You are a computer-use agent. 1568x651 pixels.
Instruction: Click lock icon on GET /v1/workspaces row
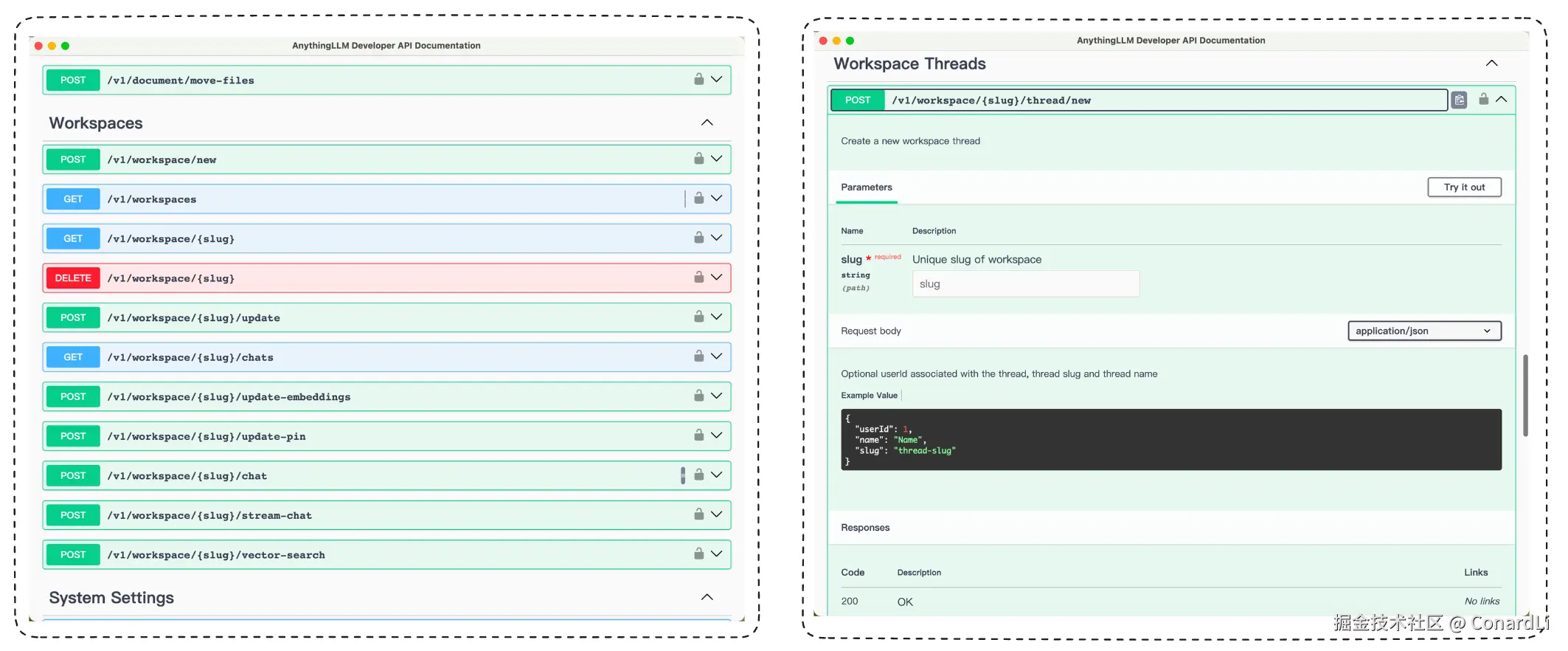point(698,198)
